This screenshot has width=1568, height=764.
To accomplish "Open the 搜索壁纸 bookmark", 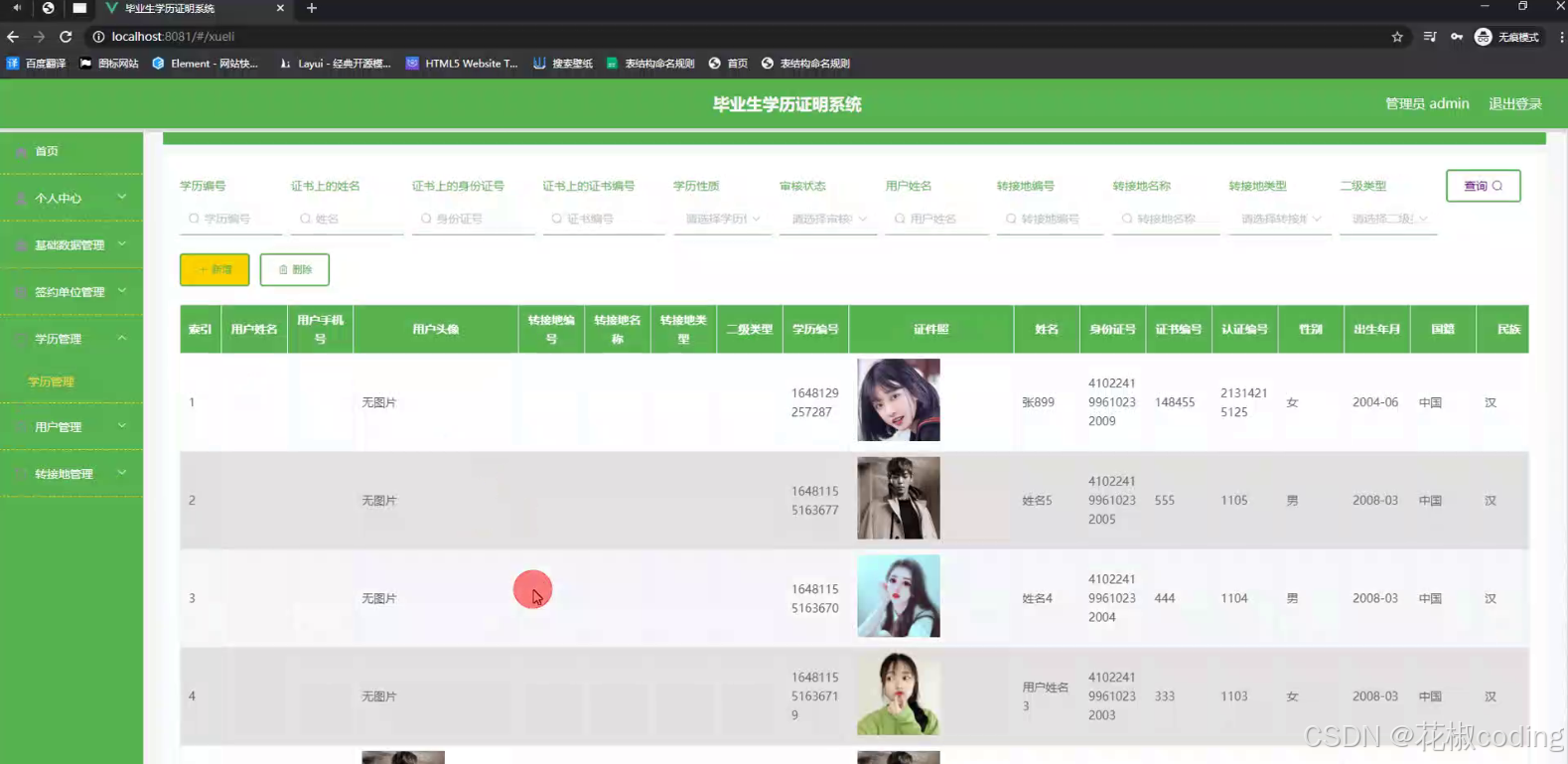I will (x=563, y=64).
